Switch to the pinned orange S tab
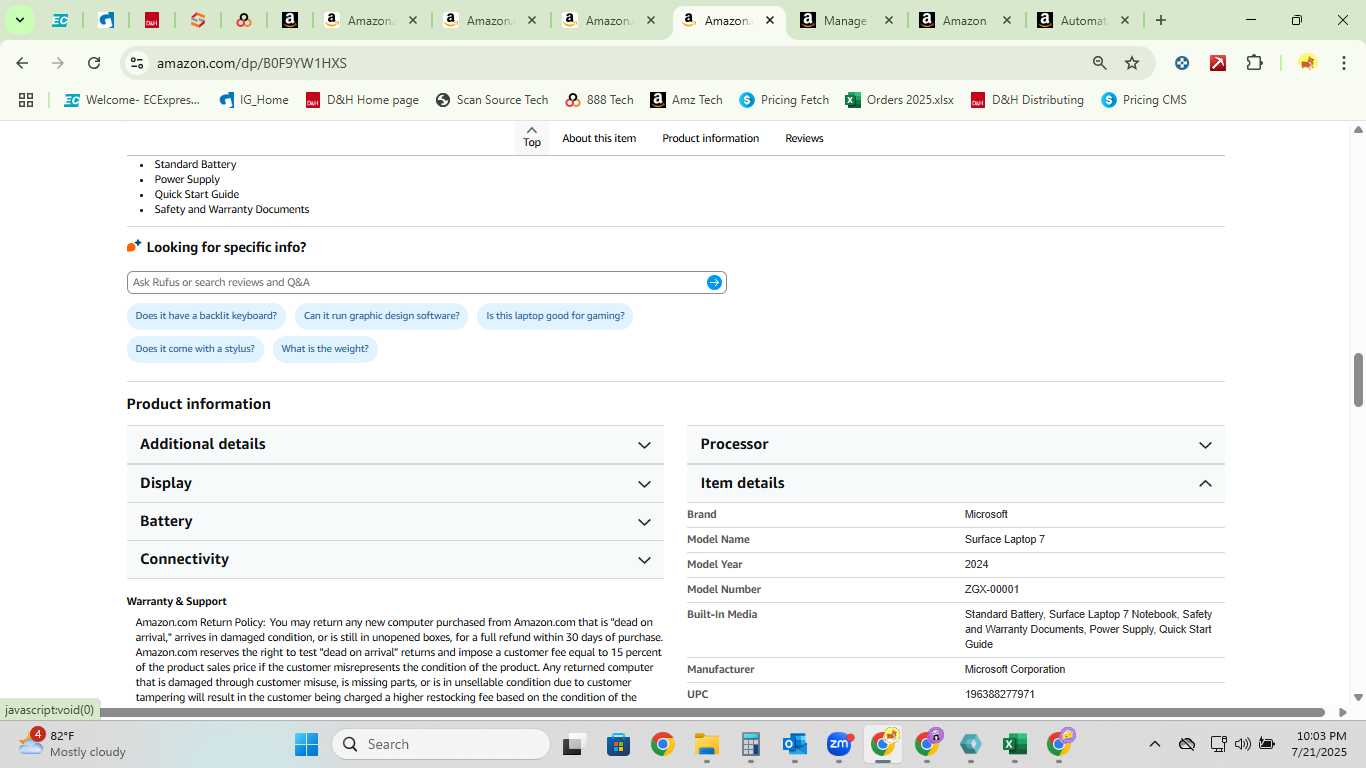Image resolution: width=1366 pixels, height=768 pixels. tap(198, 20)
